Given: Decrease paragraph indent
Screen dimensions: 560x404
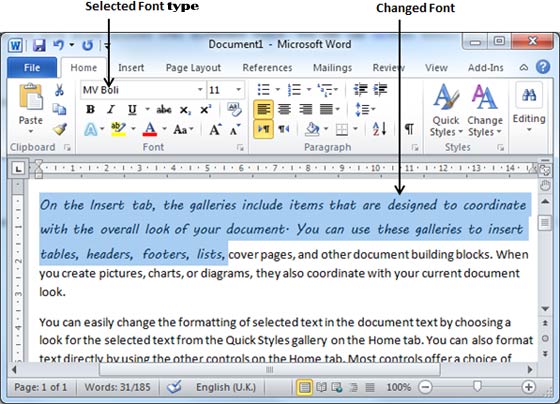Looking at the screenshot, I should point(360,89).
